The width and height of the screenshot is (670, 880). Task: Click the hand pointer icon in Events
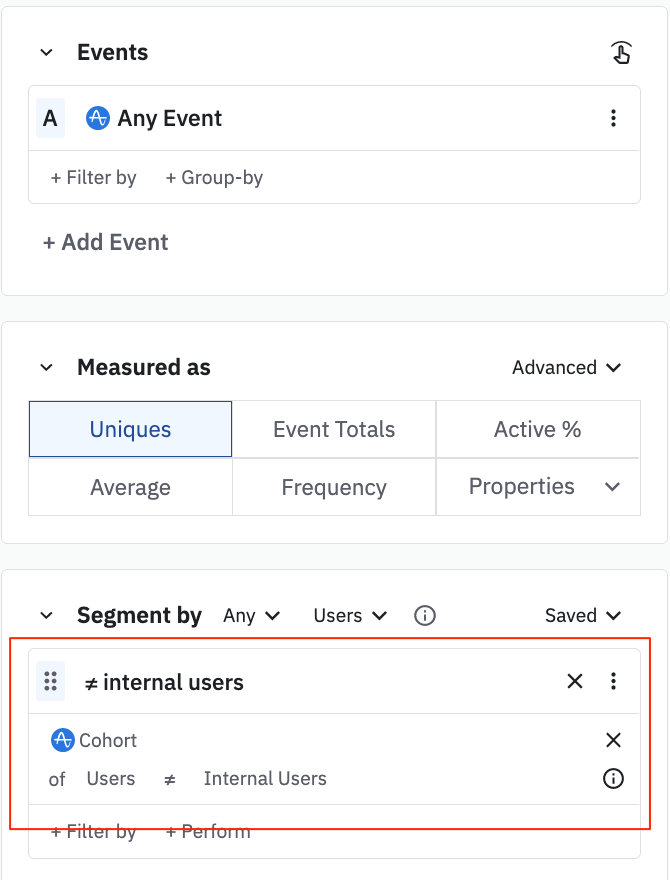point(621,53)
